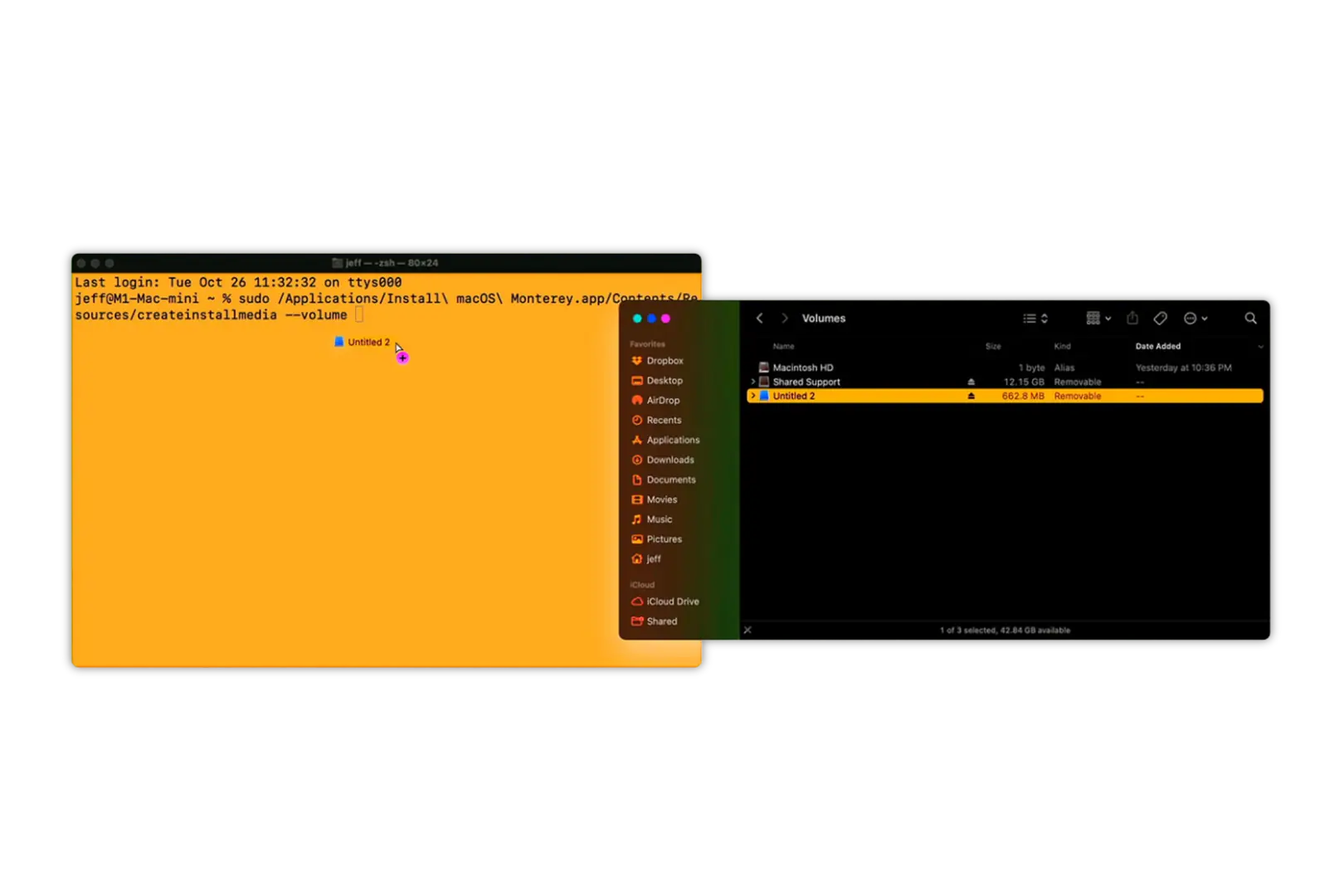Click the Share icon in Finder toolbar
Viewport: 1344px width, 896px height.
(x=1132, y=318)
